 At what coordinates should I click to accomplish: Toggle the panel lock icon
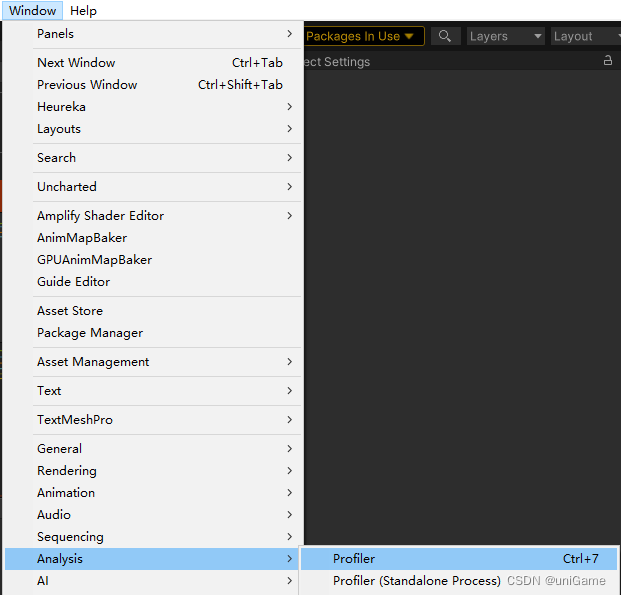click(x=608, y=61)
